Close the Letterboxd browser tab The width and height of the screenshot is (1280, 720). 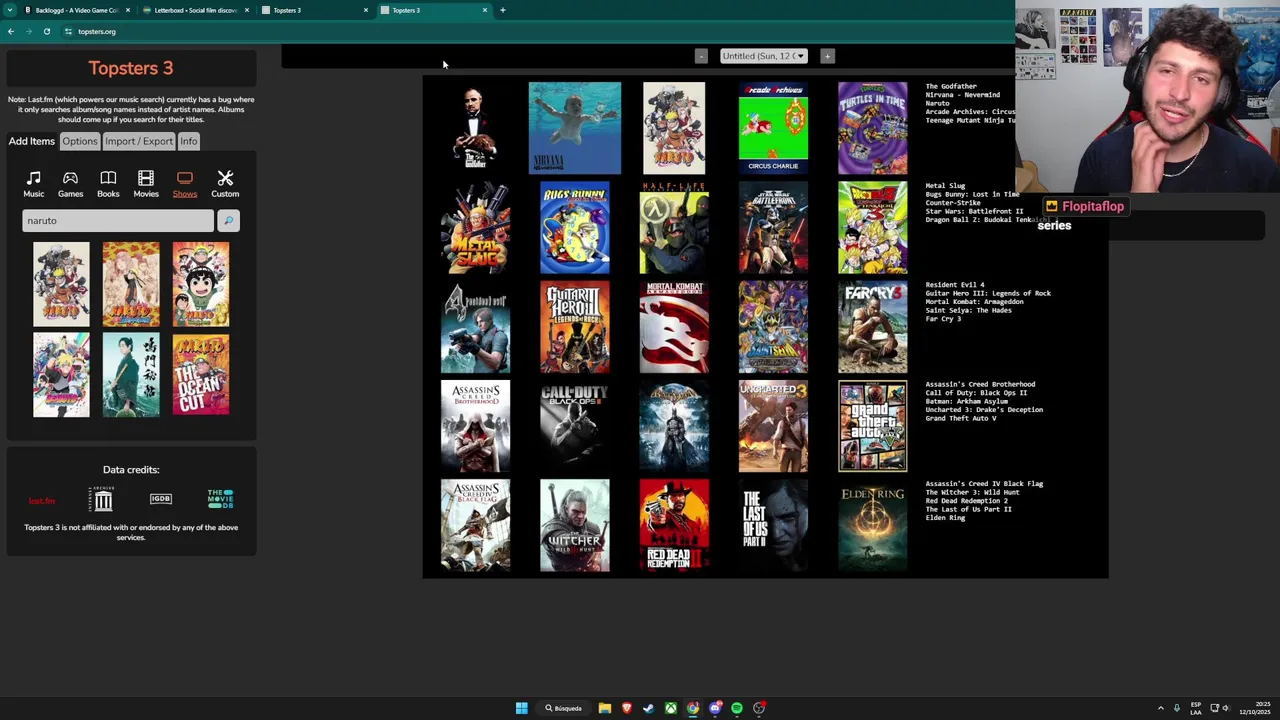click(246, 10)
